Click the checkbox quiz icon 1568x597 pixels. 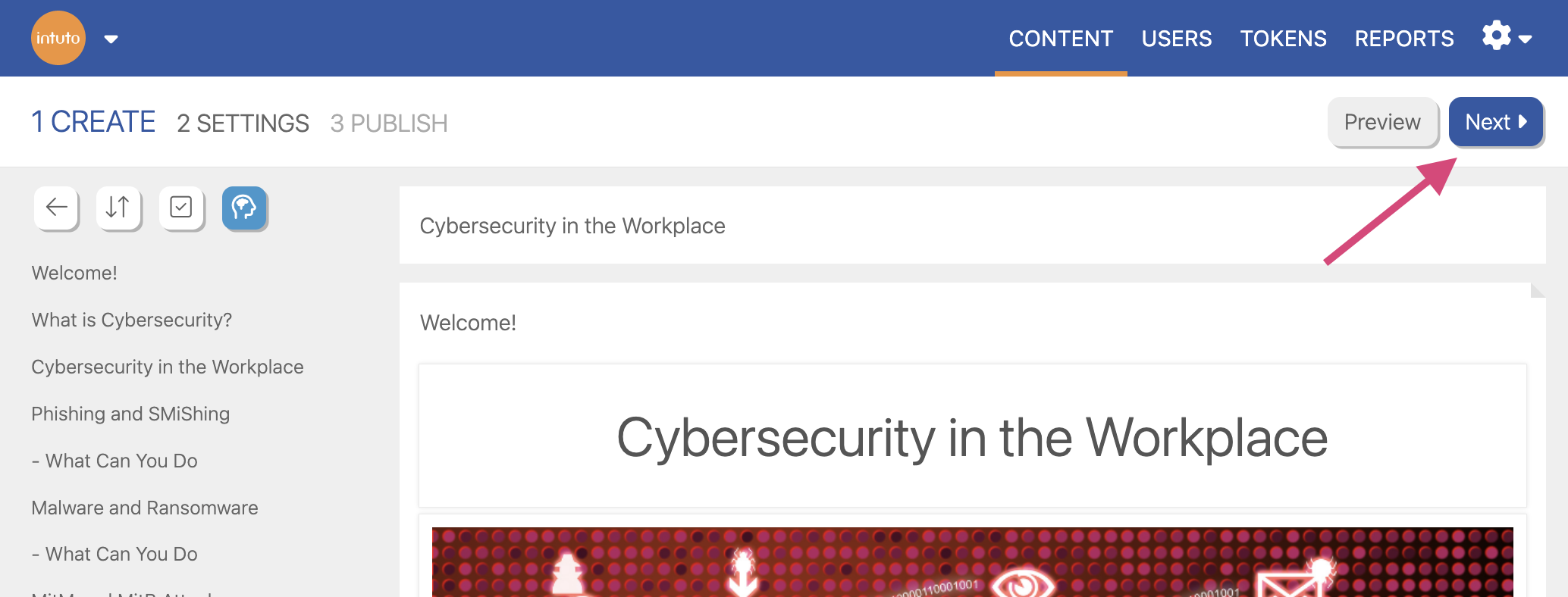click(x=181, y=208)
